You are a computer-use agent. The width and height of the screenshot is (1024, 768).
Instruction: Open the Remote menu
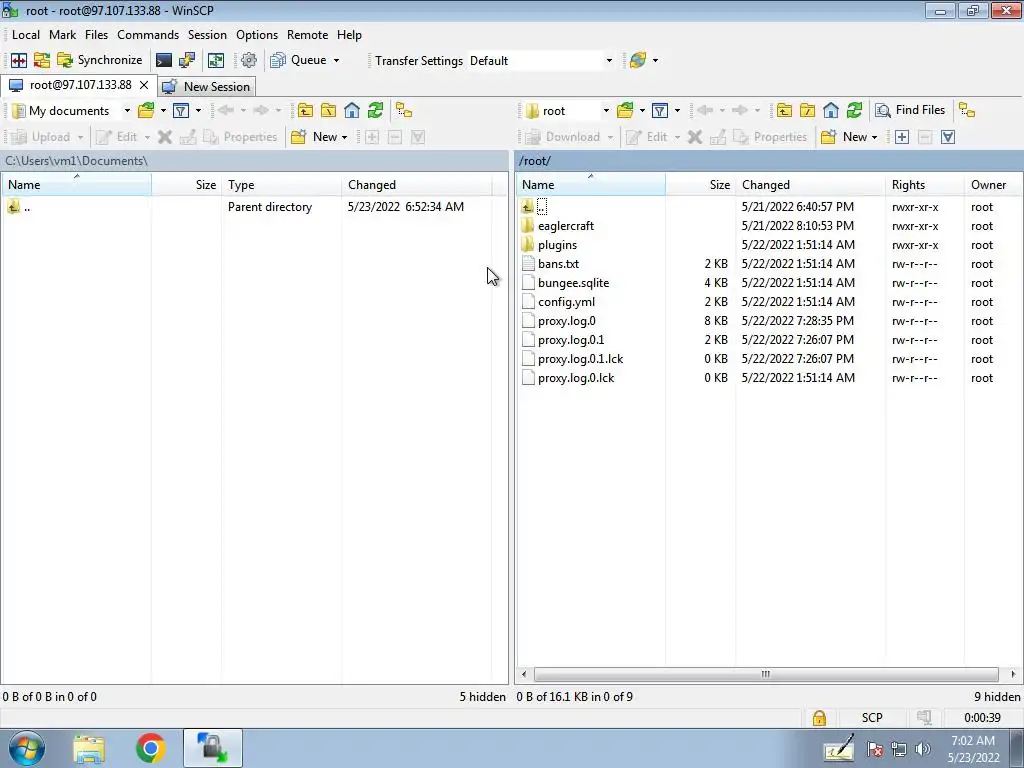pos(308,35)
